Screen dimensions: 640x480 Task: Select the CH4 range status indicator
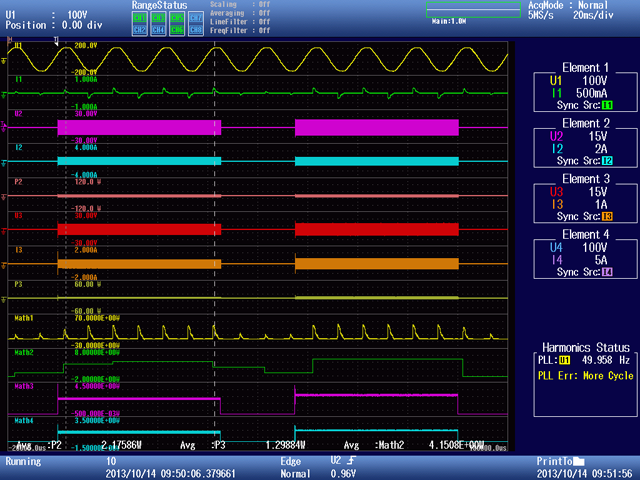pyautogui.click(x=158, y=30)
